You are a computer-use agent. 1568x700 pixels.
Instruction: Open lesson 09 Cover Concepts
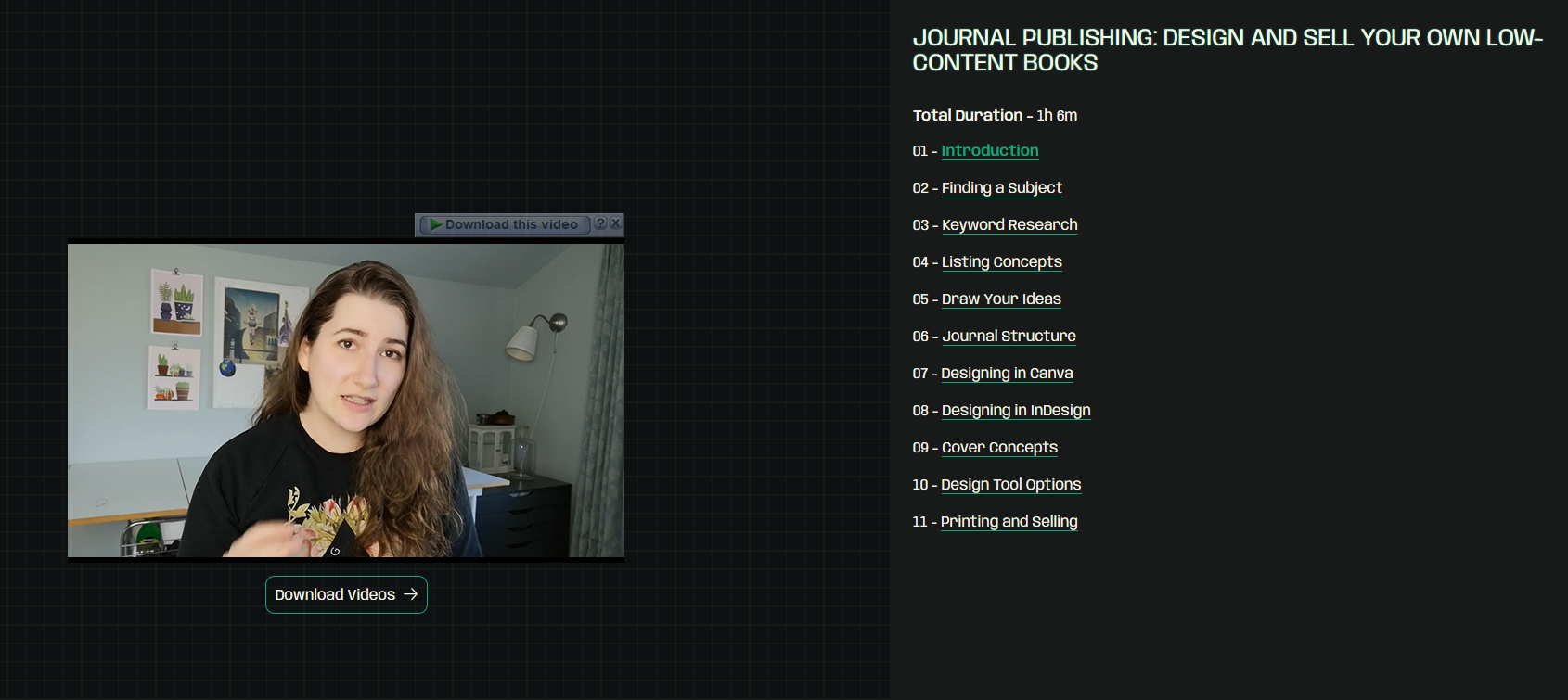click(x=999, y=447)
